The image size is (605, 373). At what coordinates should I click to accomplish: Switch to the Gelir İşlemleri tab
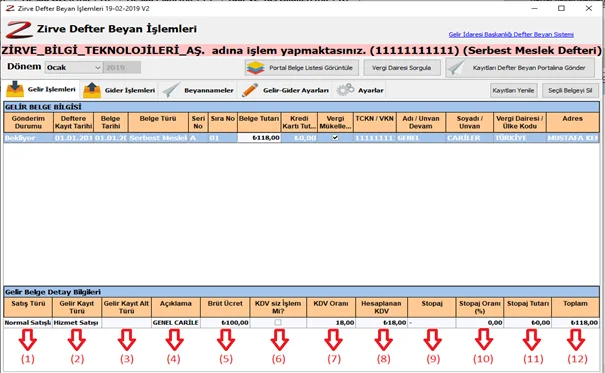(41, 89)
